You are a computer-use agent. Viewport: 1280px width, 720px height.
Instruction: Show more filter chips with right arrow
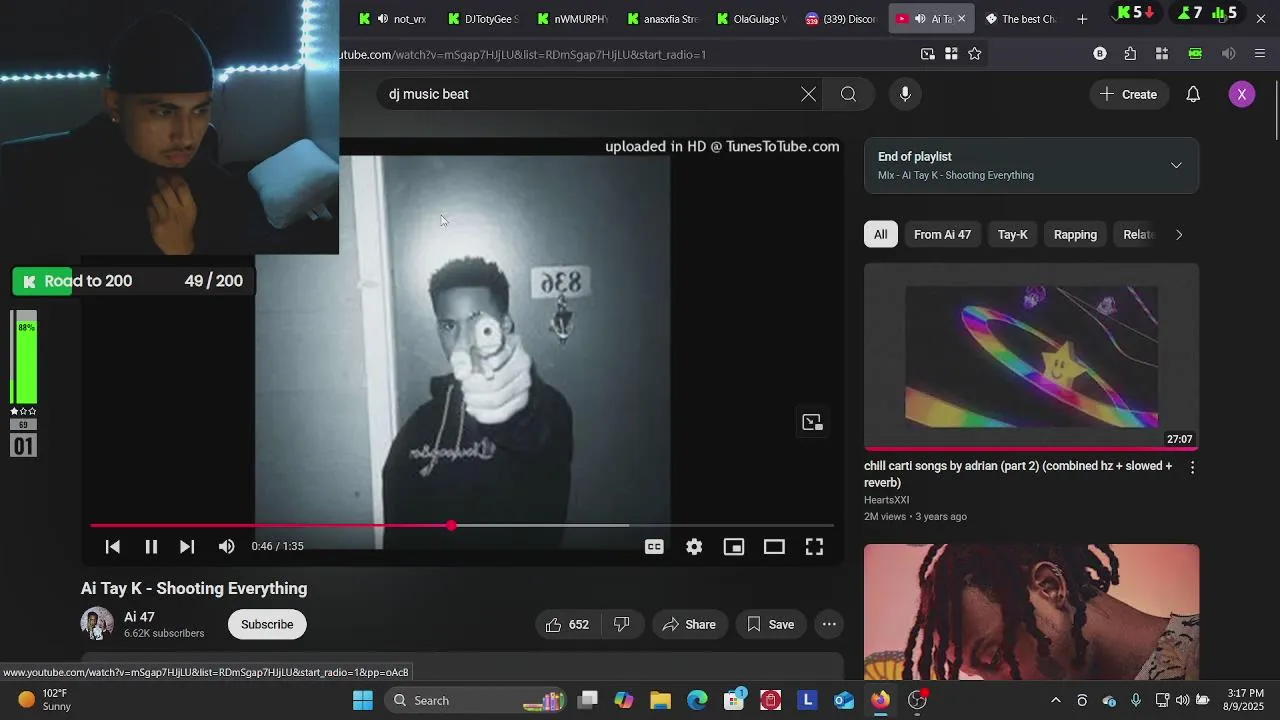click(1179, 234)
